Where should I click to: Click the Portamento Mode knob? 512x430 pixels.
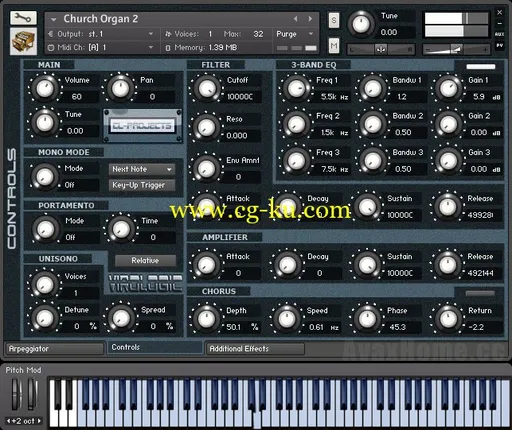click(45, 229)
